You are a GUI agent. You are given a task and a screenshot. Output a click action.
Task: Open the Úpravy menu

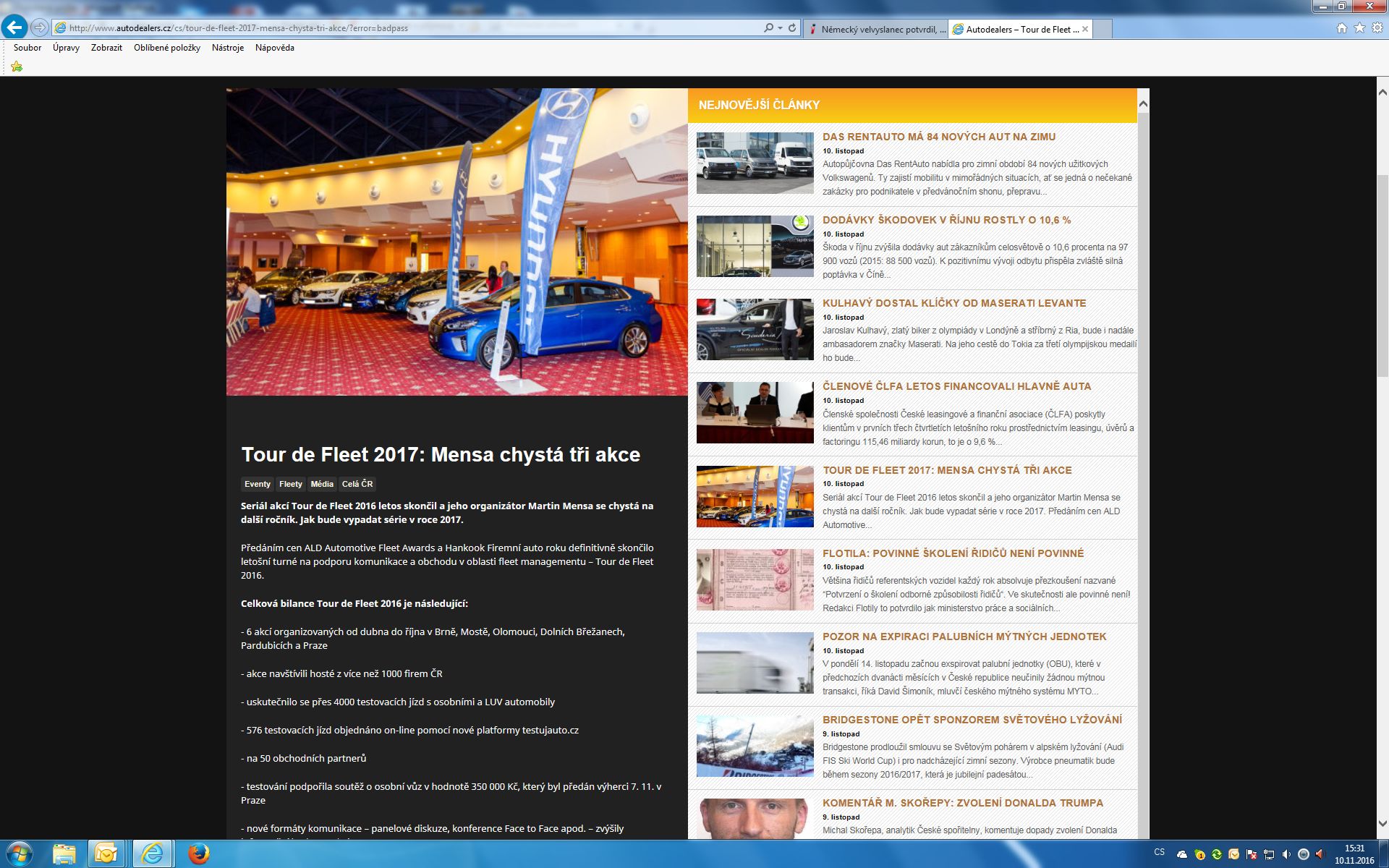[x=66, y=48]
